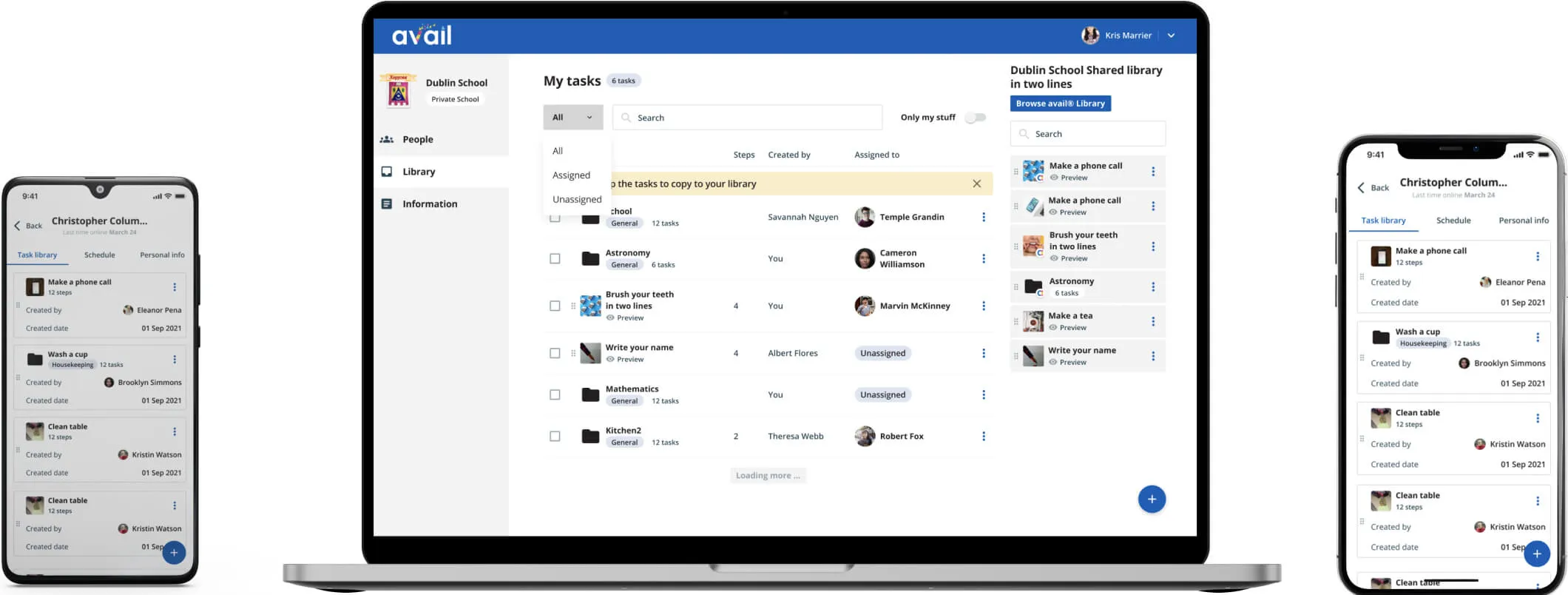The width and height of the screenshot is (1568, 595).
Task: Open options for shared library Astronomy folder
Action: click(1153, 286)
